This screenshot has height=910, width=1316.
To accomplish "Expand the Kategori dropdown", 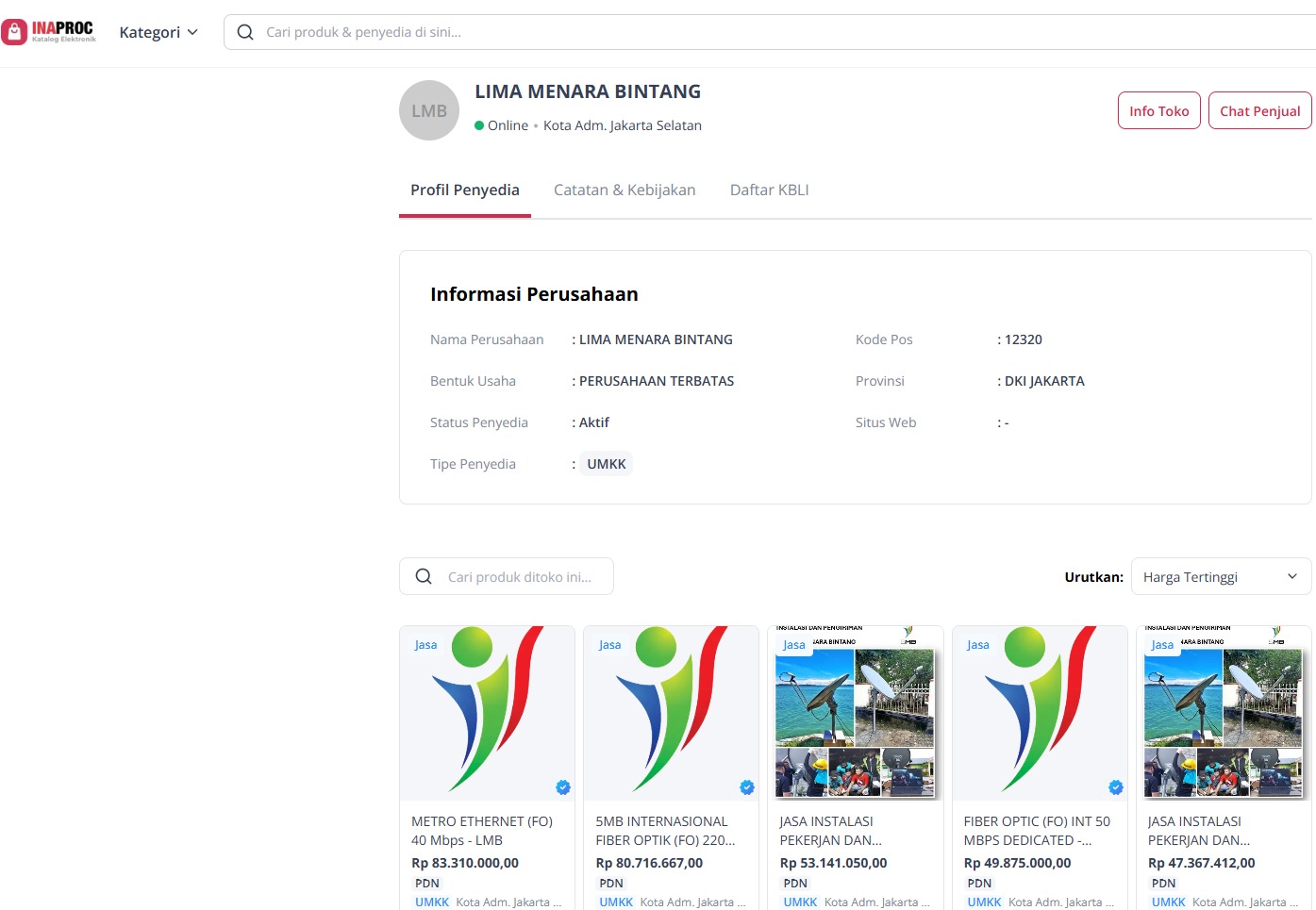I will click(158, 32).
